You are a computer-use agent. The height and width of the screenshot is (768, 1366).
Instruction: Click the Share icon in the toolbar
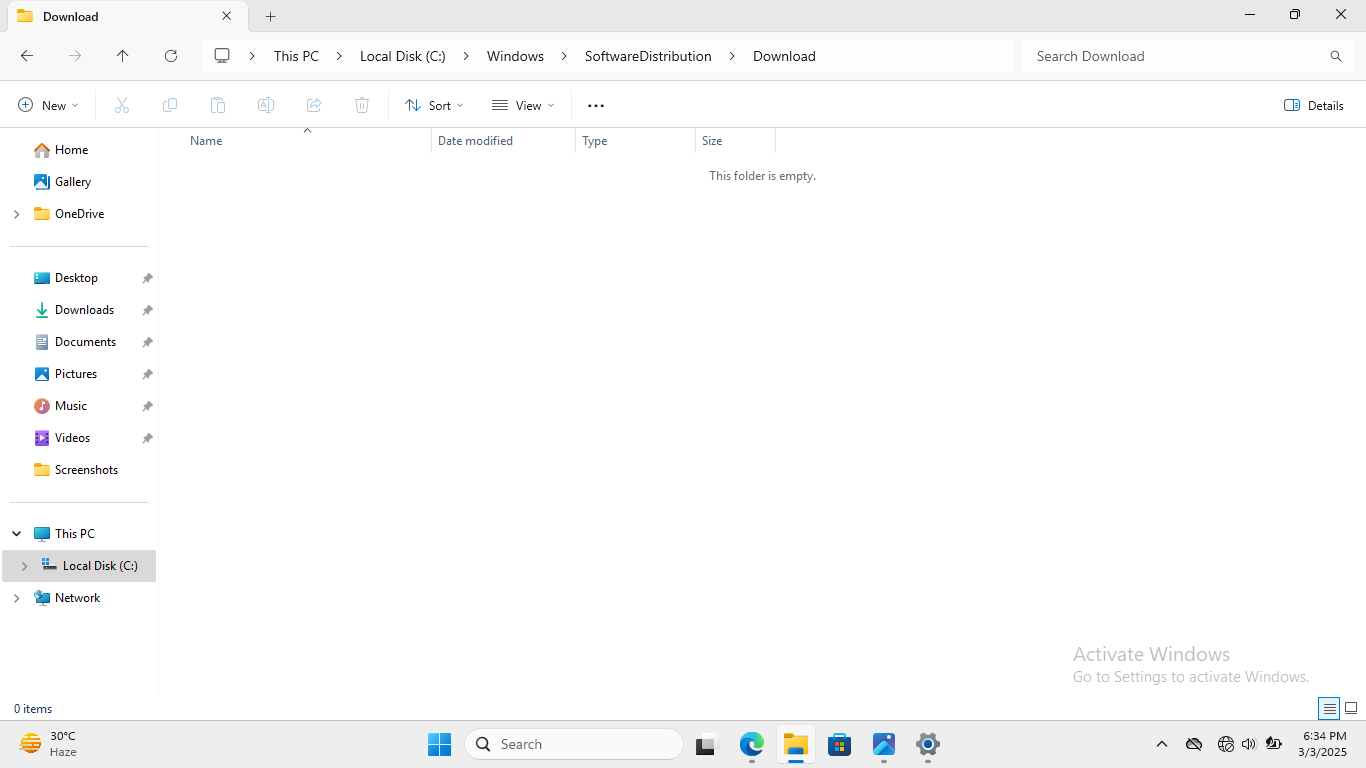click(314, 105)
